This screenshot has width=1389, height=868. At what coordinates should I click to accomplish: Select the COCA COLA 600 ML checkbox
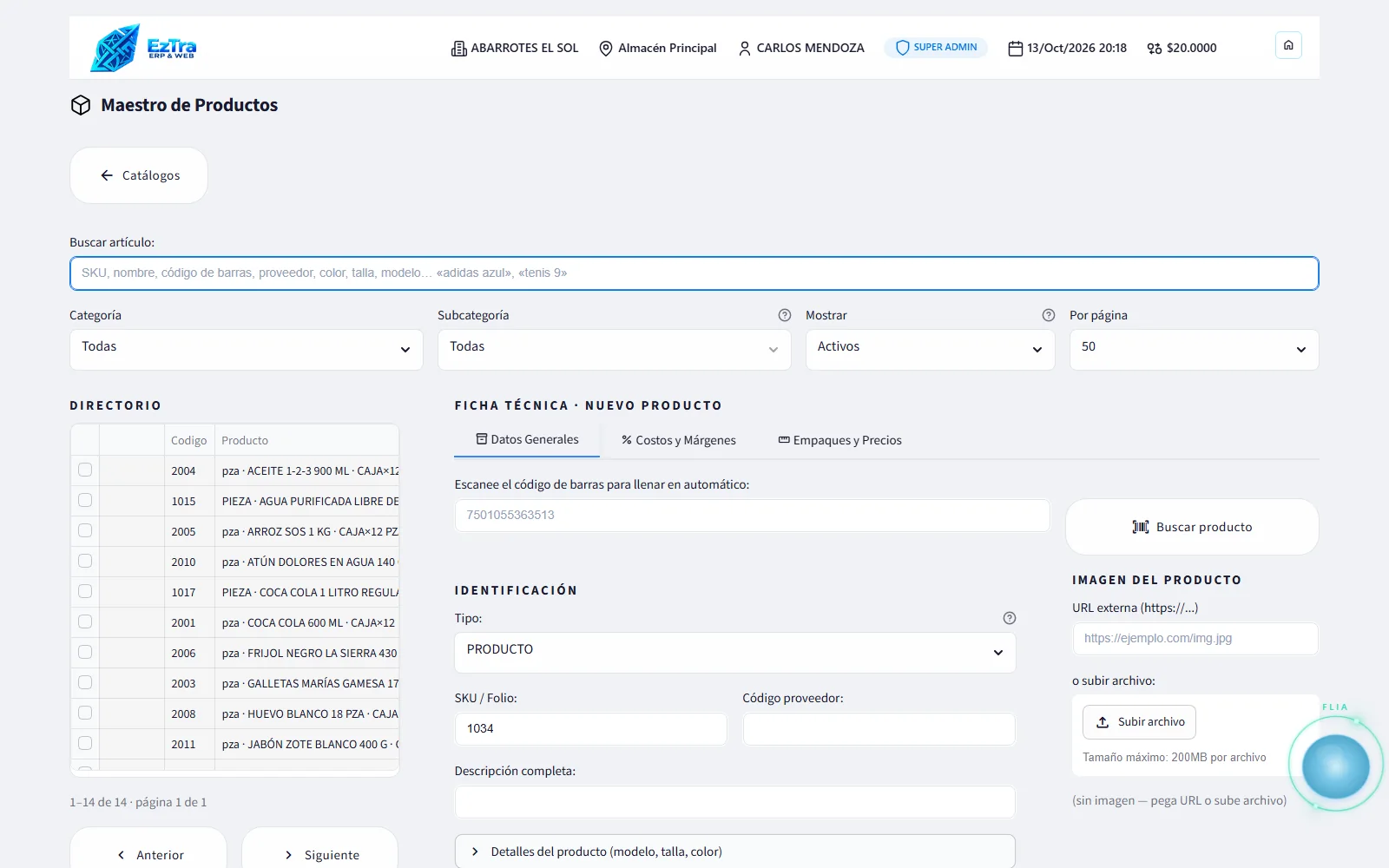[x=85, y=621]
